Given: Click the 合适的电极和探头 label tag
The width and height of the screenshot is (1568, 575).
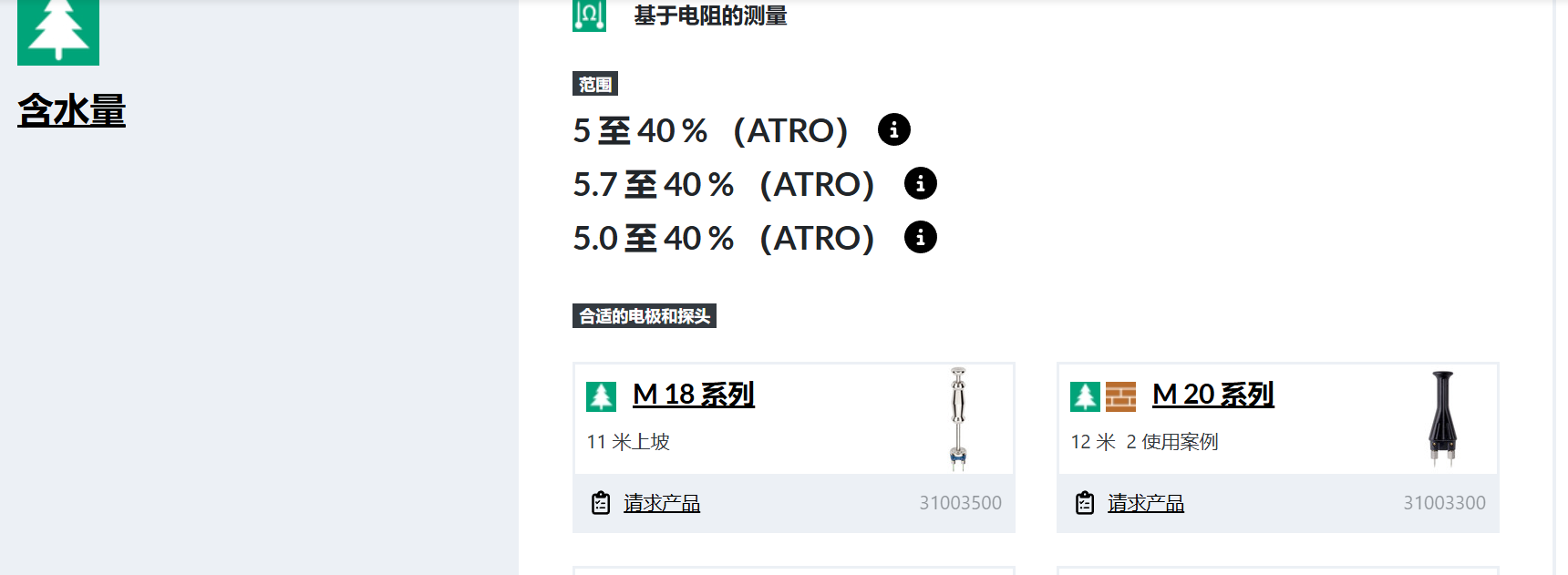Looking at the screenshot, I should [645, 316].
